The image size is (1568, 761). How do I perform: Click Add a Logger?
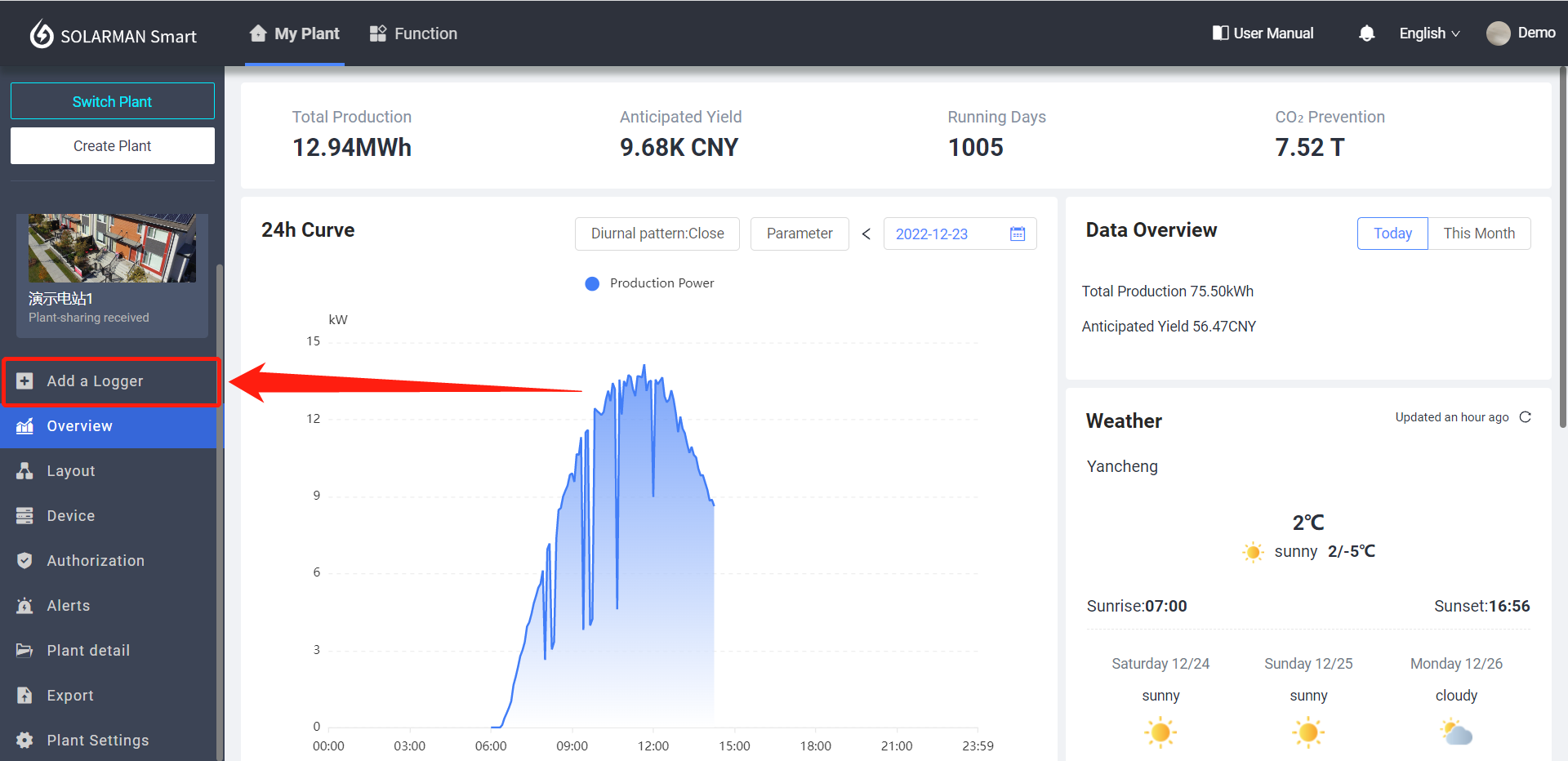tap(95, 381)
